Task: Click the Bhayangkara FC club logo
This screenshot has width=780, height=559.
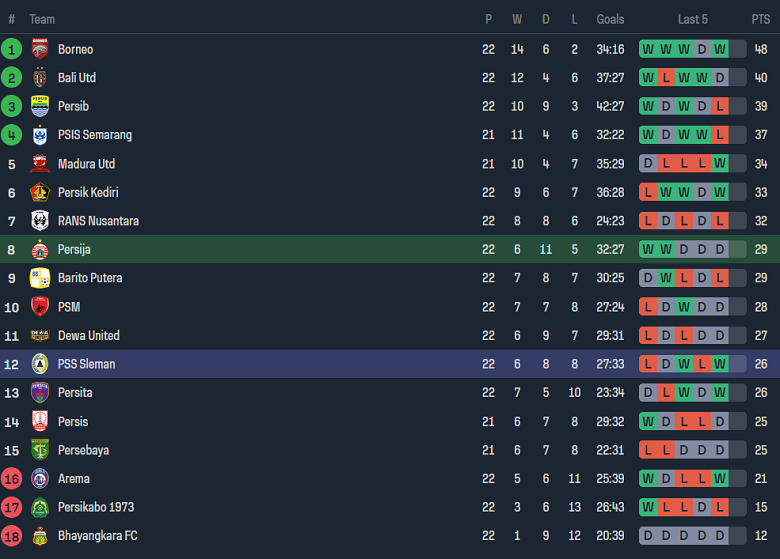Action: (x=40, y=536)
